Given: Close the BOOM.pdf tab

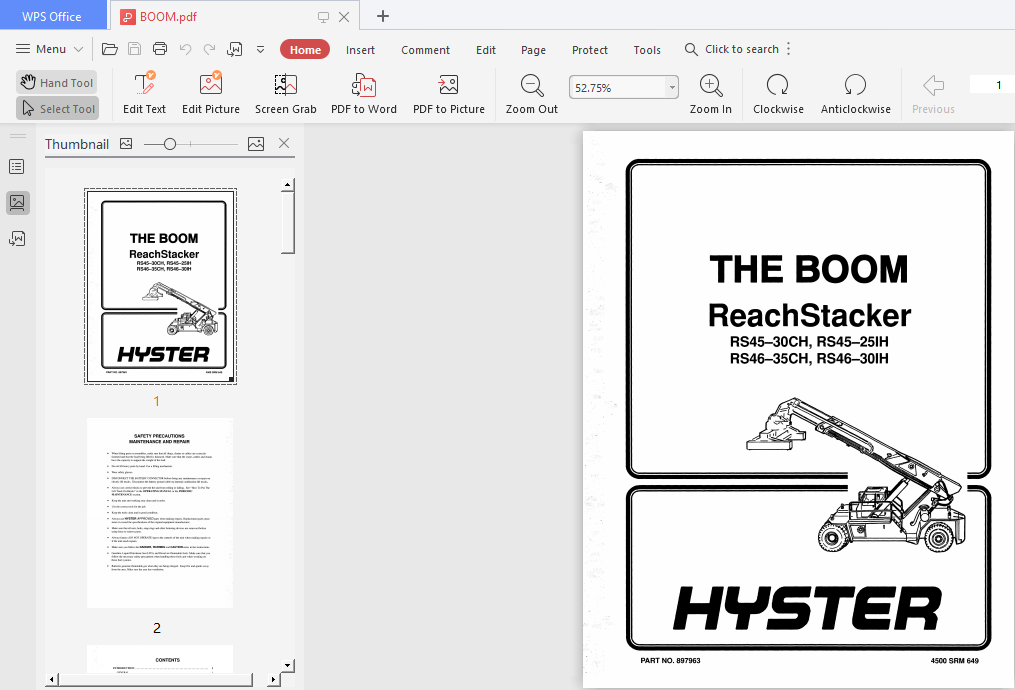Looking at the screenshot, I should point(344,17).
